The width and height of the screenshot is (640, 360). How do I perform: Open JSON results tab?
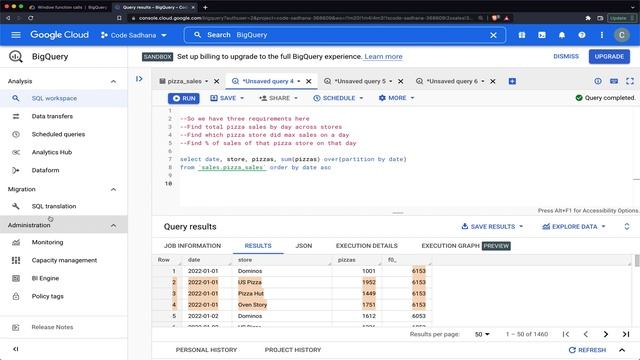pyautogui.click(x=304, y=246)
